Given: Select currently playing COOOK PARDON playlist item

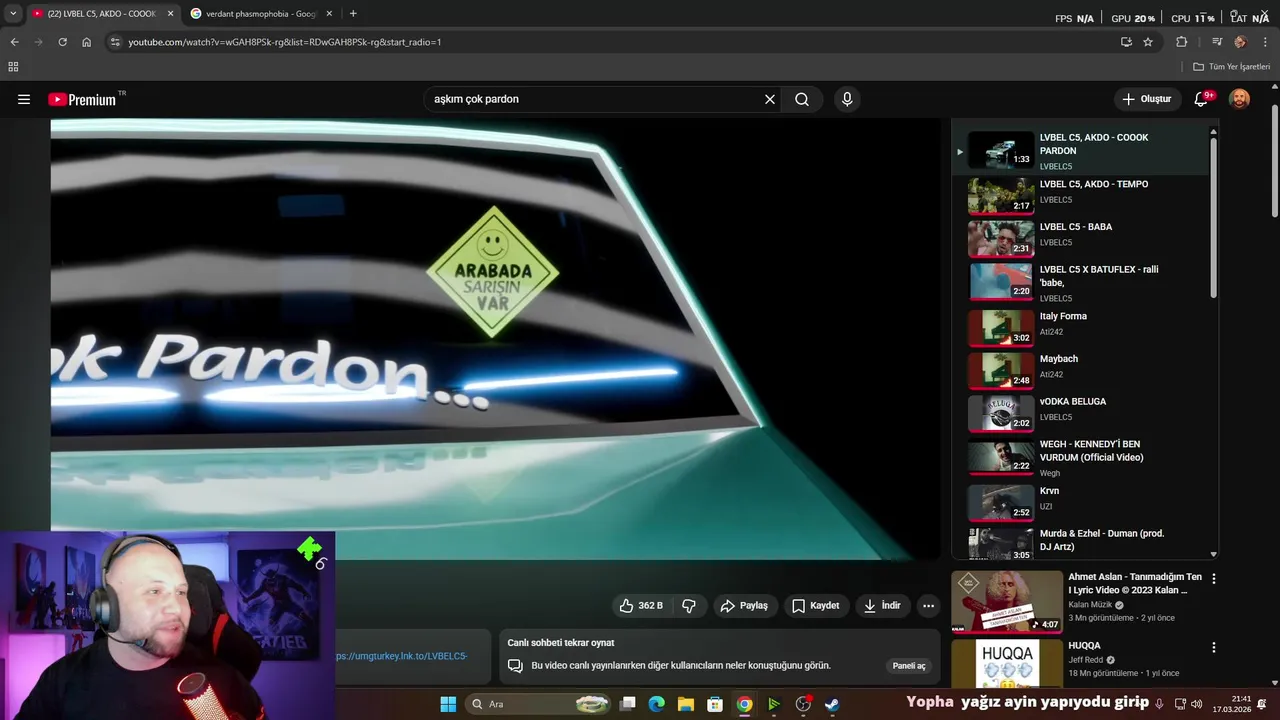Looking at the screenshot, I should pyautogui.click(x=1081, y=151).
